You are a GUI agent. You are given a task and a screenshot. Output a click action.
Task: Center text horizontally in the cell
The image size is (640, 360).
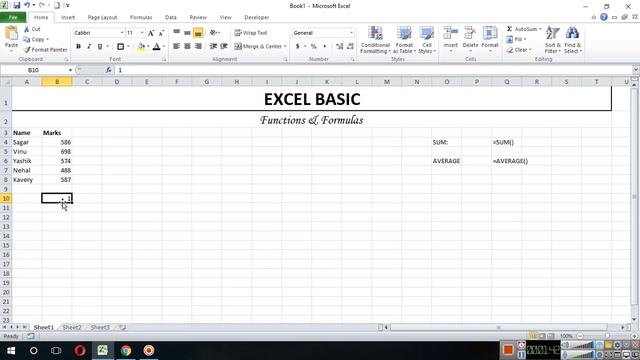(x=187, y=47)
